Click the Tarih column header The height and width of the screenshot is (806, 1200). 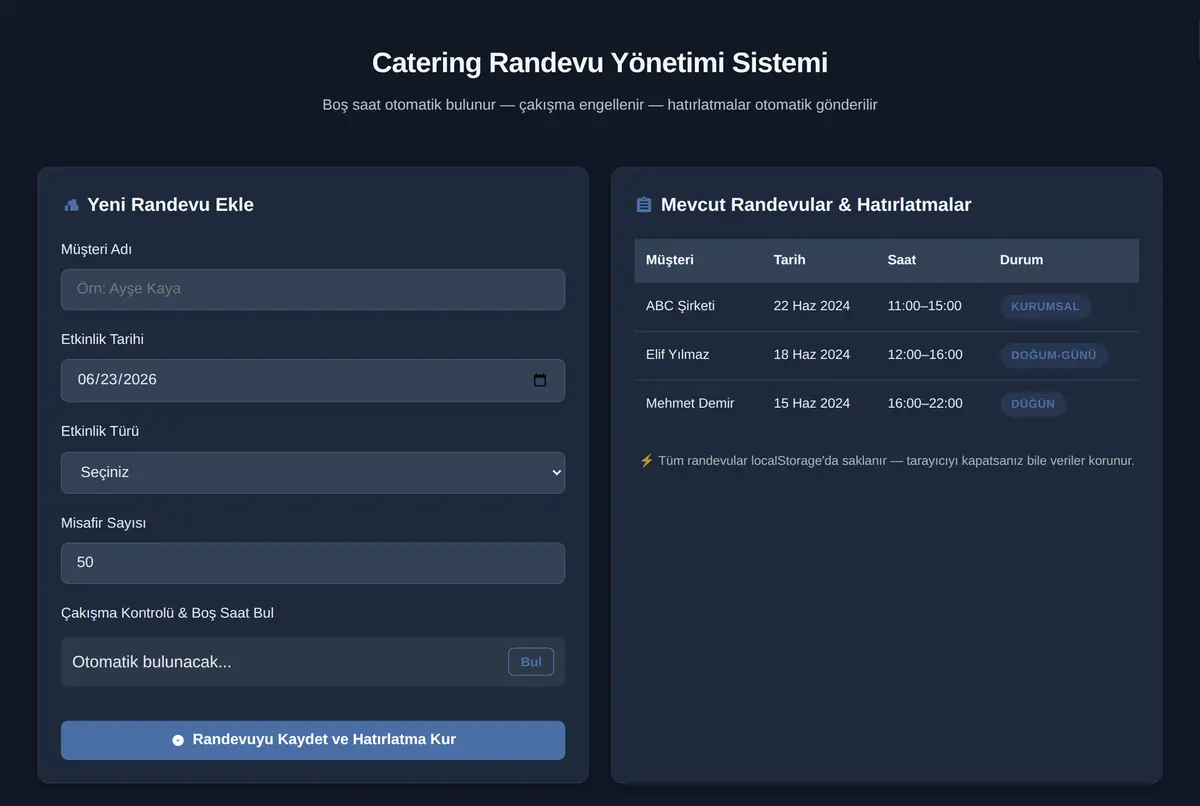(789, 260)
